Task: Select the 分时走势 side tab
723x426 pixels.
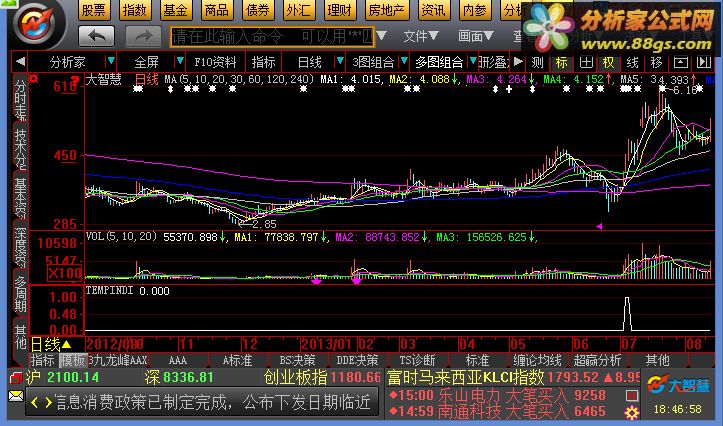Action: 21,99
